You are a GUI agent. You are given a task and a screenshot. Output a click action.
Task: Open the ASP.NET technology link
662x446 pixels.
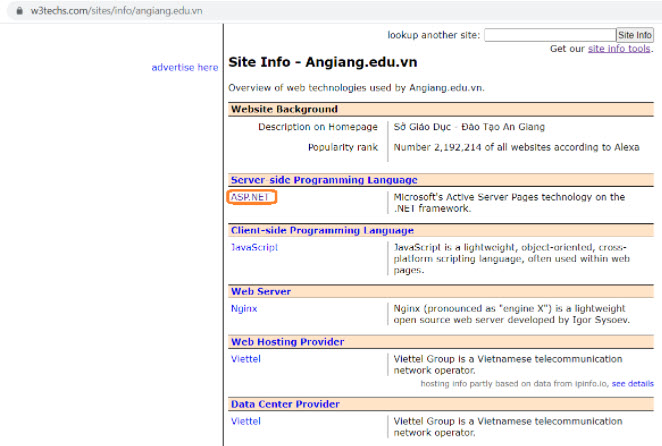tap(250, 197)
